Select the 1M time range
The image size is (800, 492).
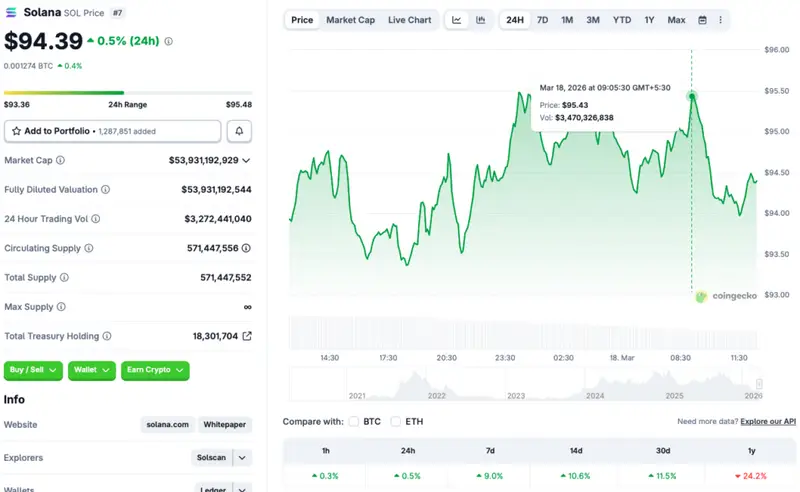point(567,20)
